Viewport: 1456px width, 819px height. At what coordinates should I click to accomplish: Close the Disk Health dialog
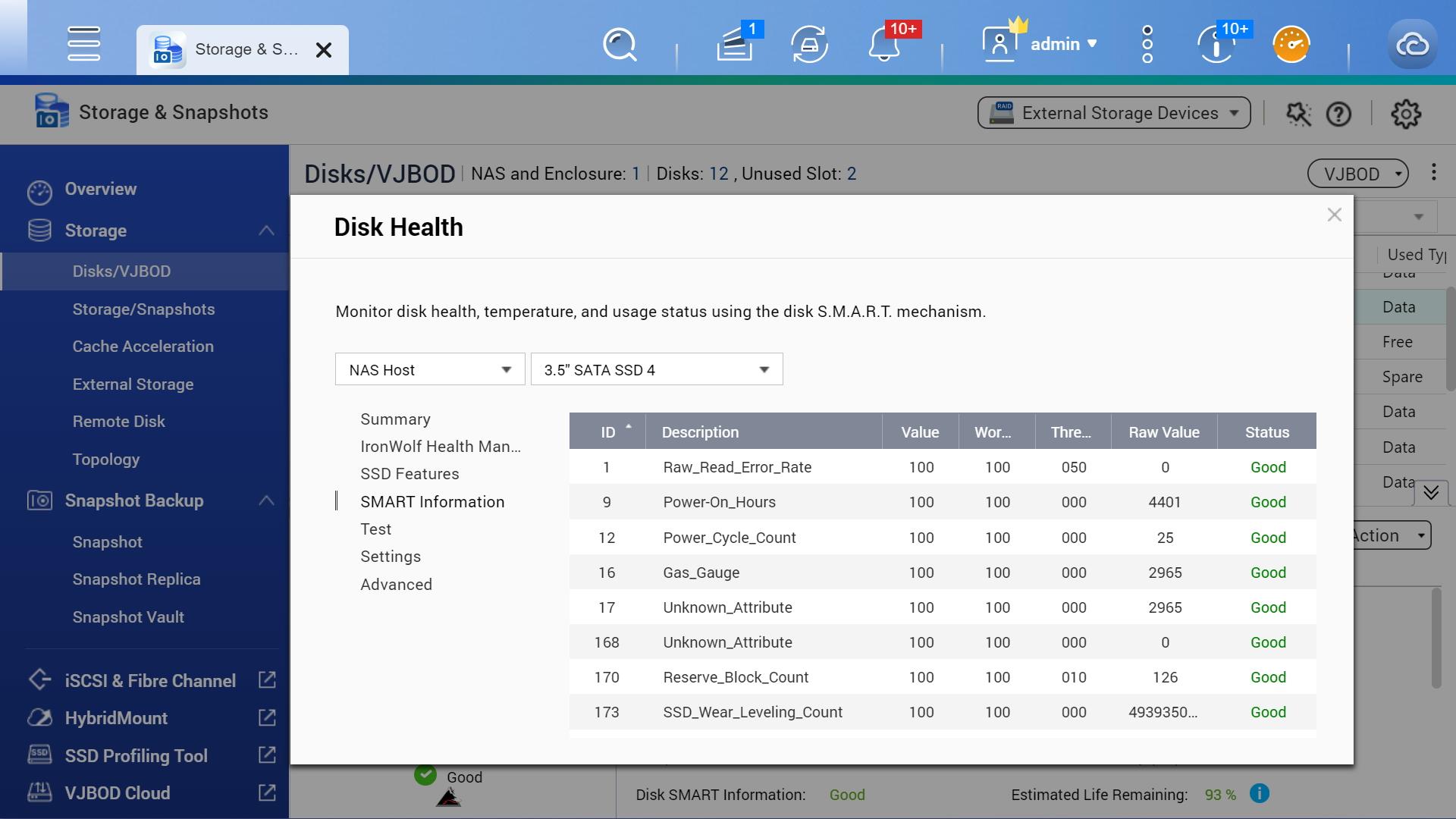[1334, 215]
